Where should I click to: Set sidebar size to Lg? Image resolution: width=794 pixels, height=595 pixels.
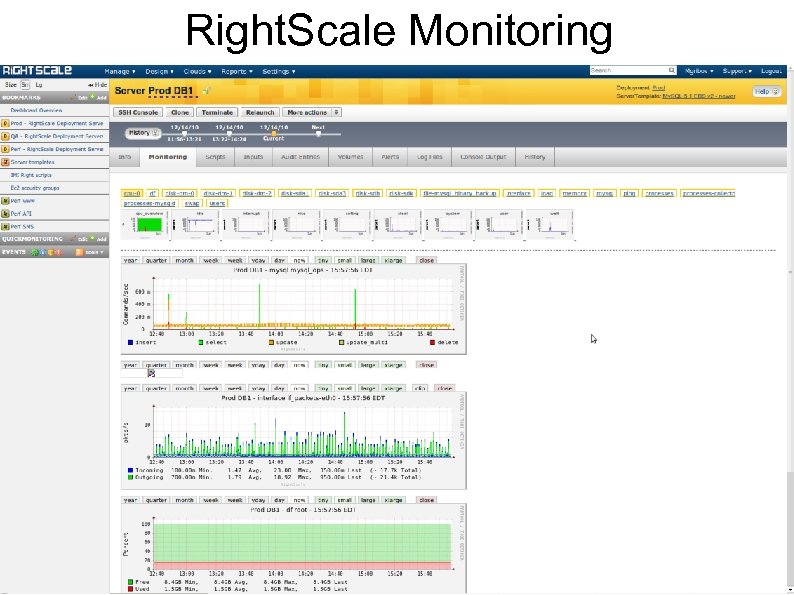coord(39,85)
